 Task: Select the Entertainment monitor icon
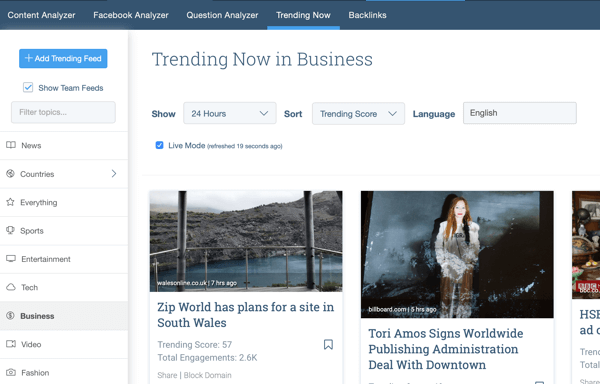tap(11, 259)
